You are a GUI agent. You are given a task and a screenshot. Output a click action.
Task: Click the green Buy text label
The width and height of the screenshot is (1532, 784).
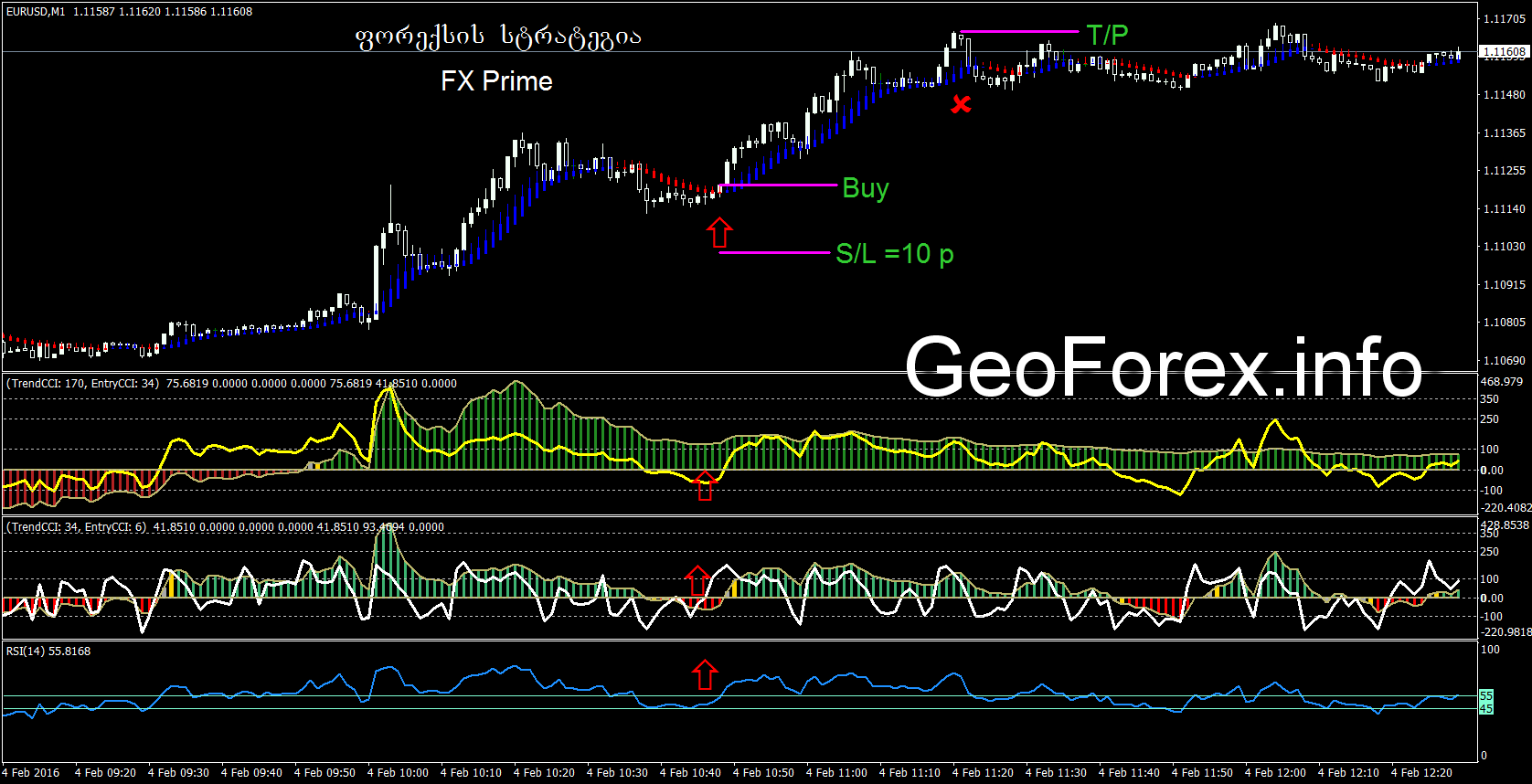[x=865, y=188]
